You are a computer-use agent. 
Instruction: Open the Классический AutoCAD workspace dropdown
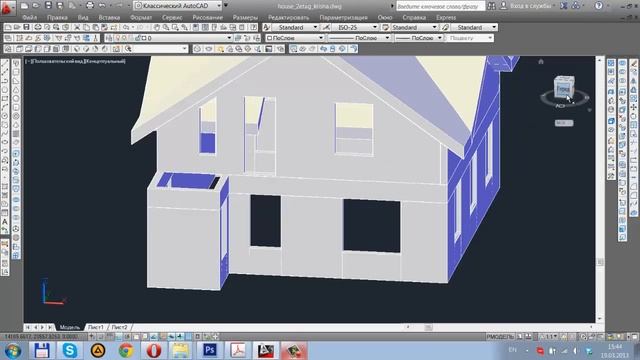(x=178, y=6)
